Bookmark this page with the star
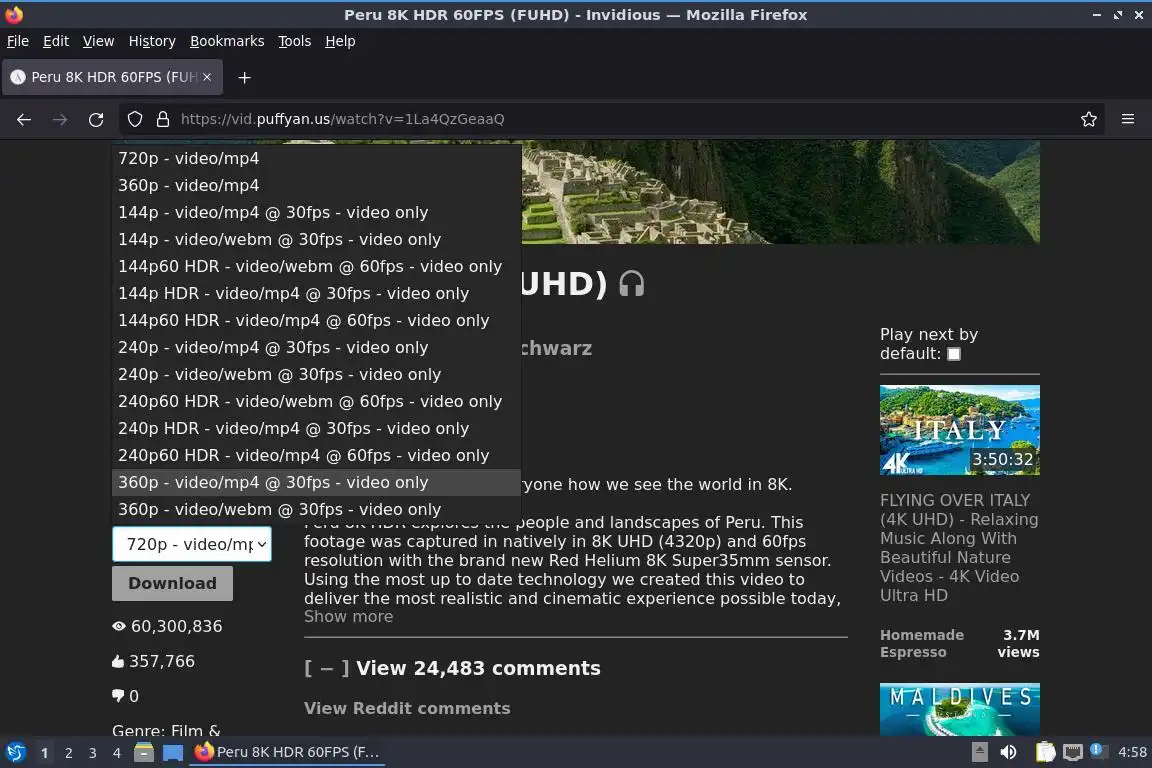Image resolution: width=1152 pixels, height=768 pixels. coord(1089,119)
